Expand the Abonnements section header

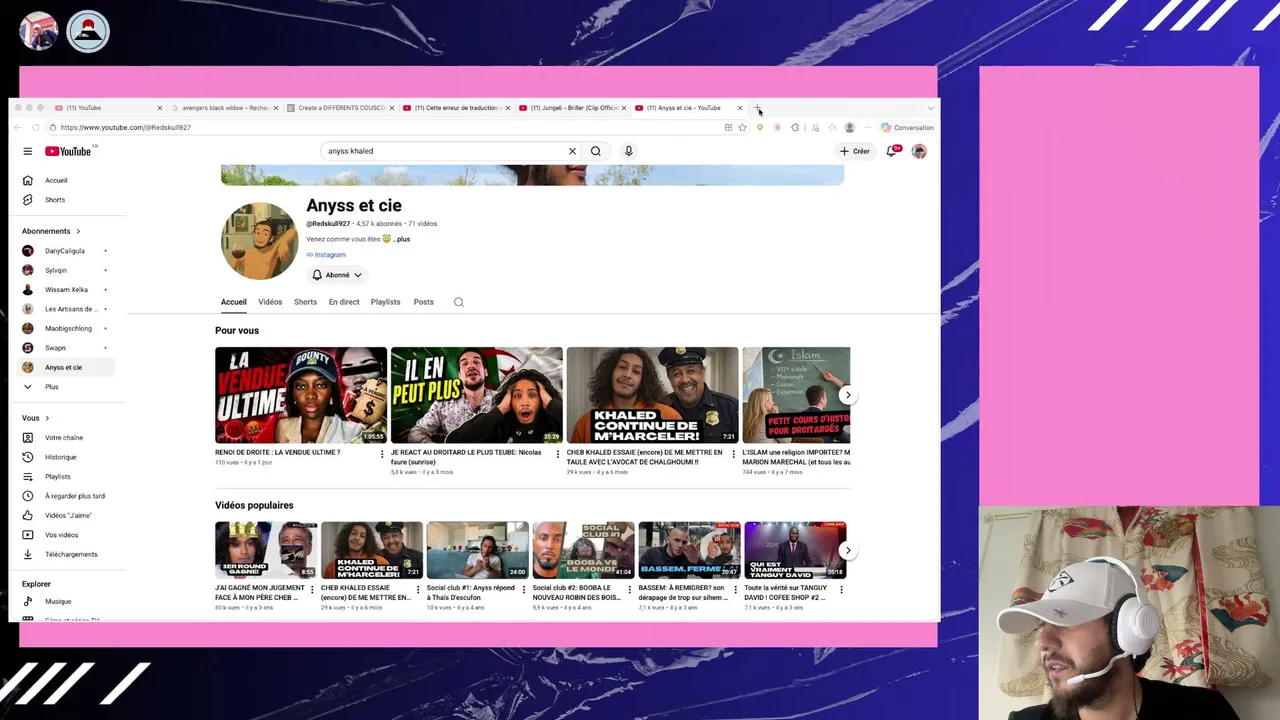click(x=51, y=231)
